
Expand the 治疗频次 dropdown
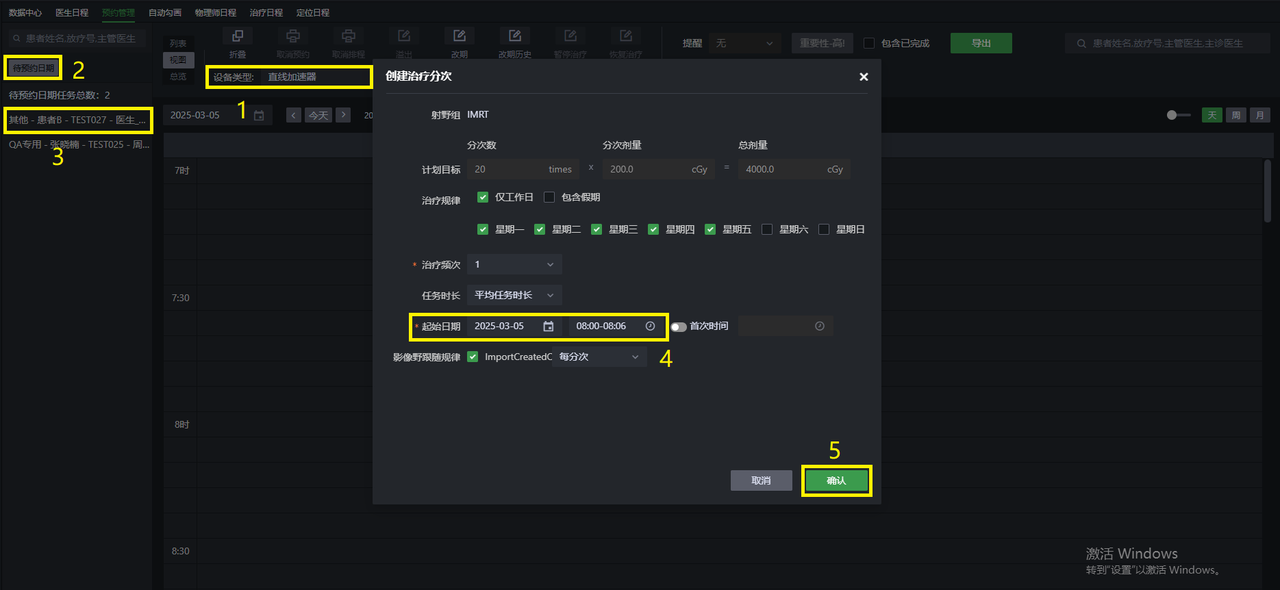tap(515, 264)
